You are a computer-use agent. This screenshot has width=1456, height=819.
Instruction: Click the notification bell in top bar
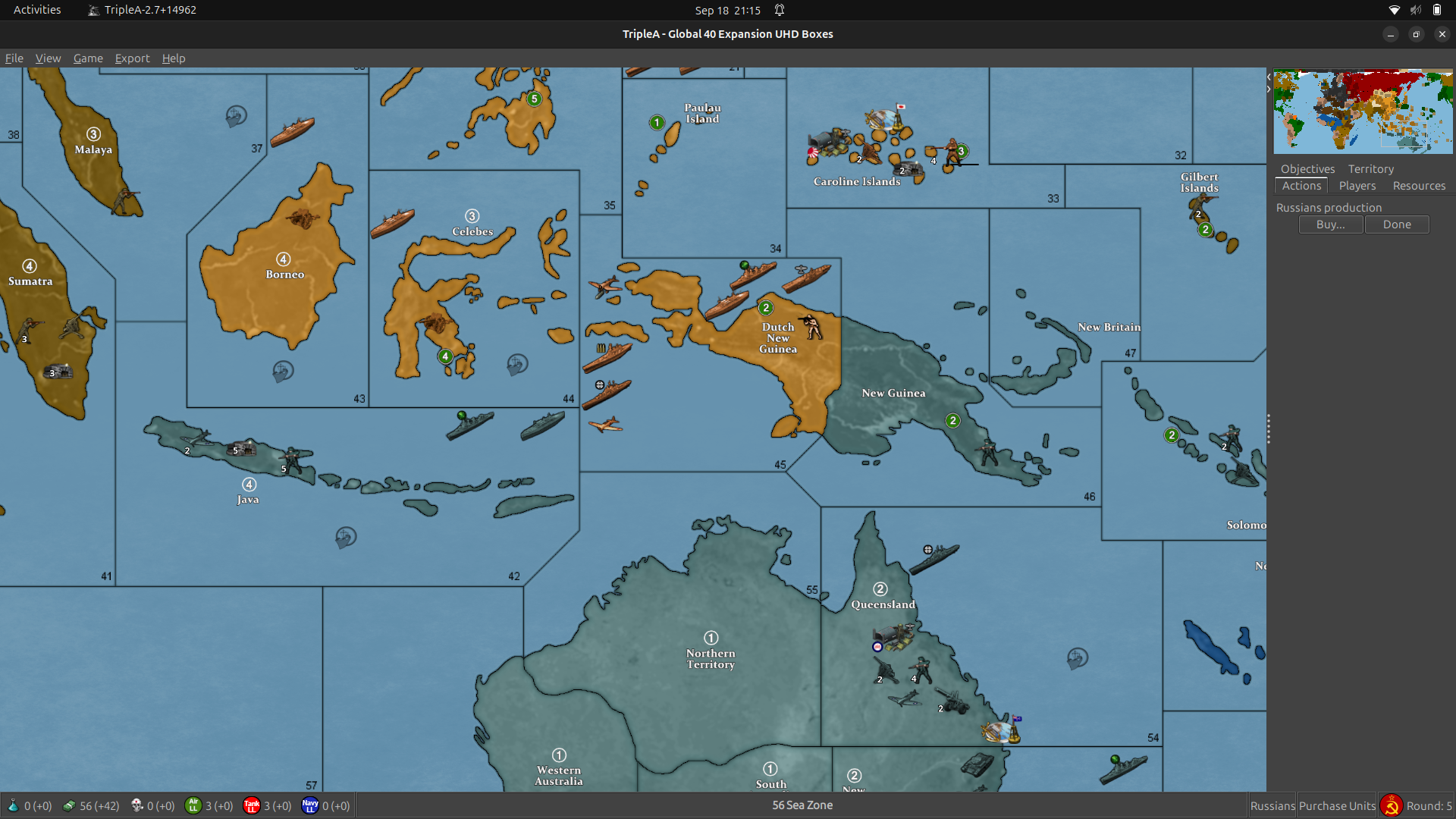(x=780, y=10)
